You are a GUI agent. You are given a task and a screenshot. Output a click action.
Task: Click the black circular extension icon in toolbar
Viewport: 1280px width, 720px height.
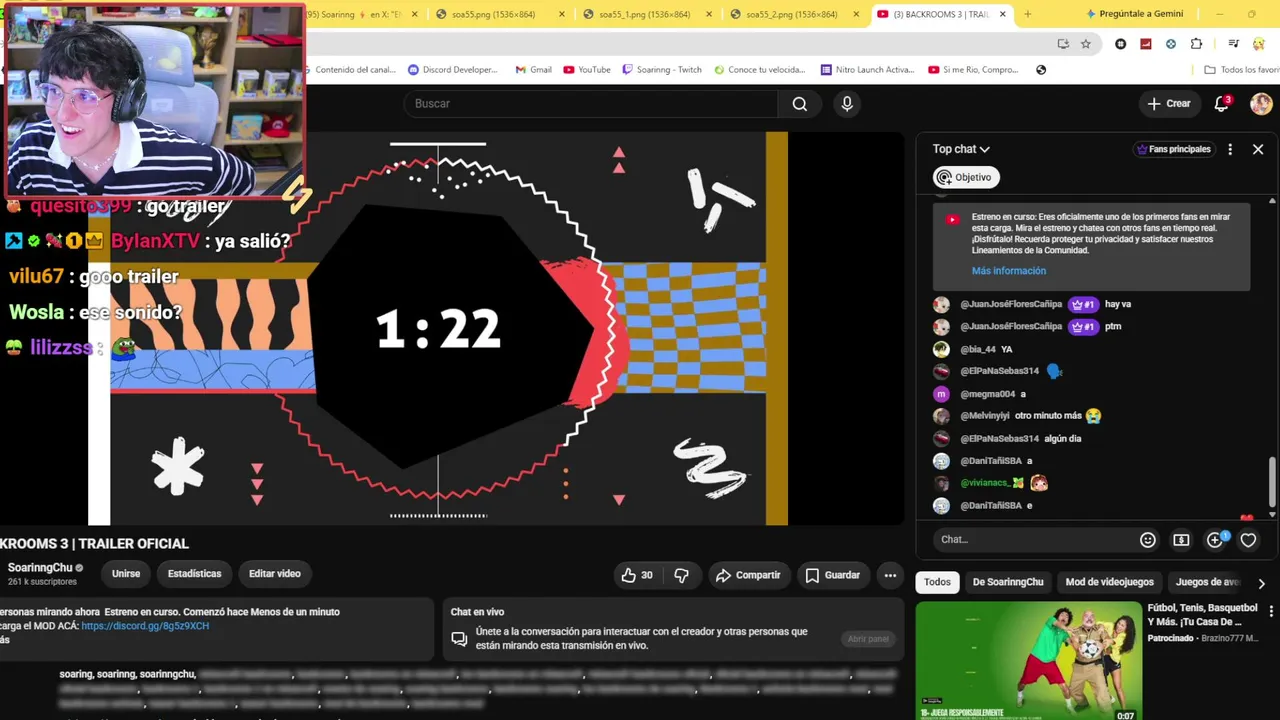(1120, 44)
